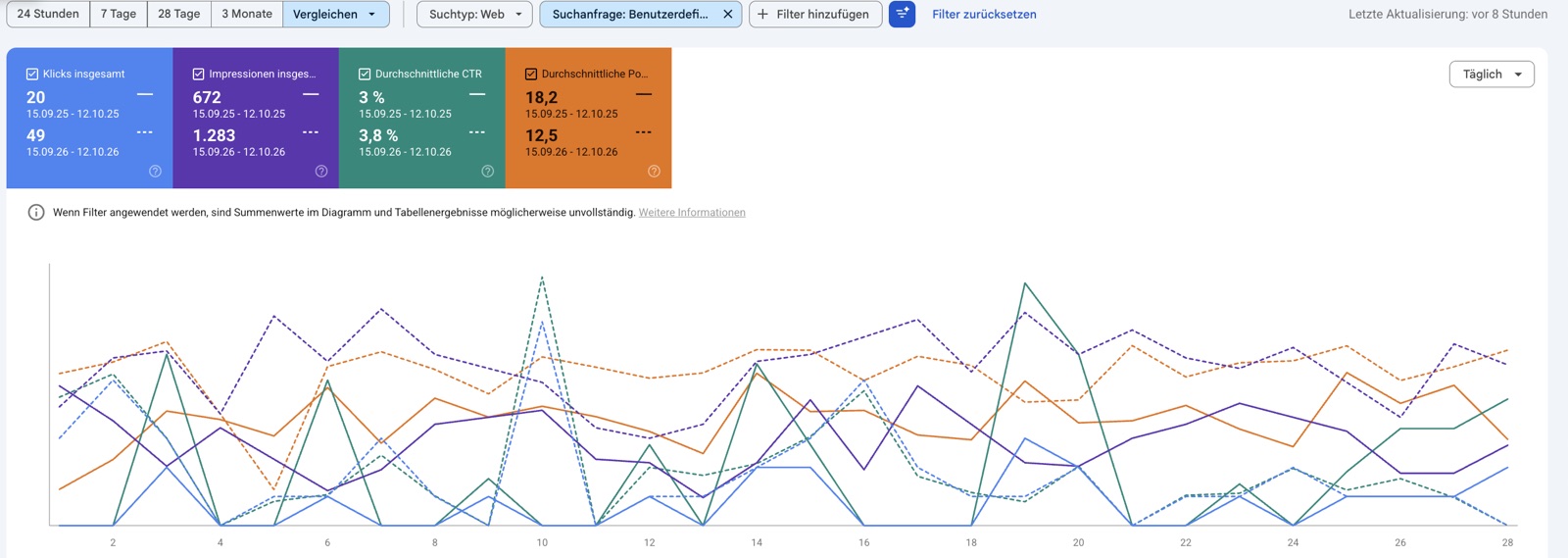
Task: Remove the Suchanfrage filter with X
Action: [728, 14]
